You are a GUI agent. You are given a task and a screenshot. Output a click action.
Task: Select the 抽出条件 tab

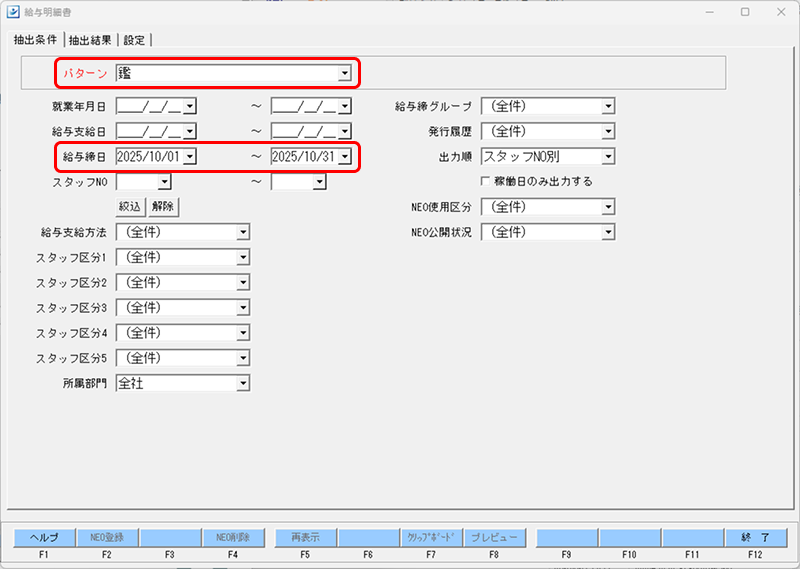tap(35, 40)
